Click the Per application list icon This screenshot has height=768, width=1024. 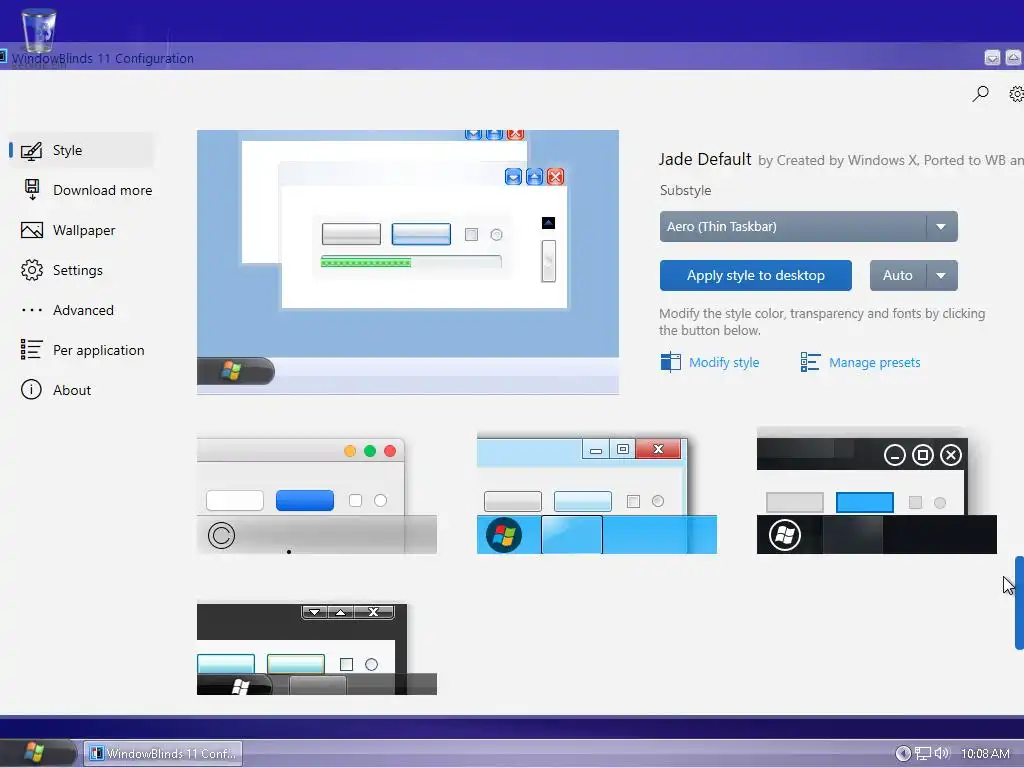pos(31,350)
